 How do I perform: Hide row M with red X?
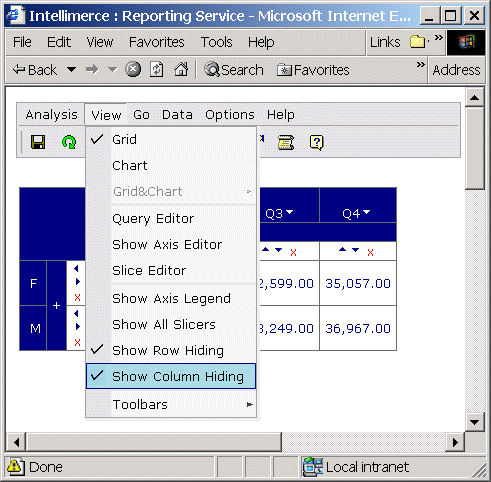coord(77,342)
